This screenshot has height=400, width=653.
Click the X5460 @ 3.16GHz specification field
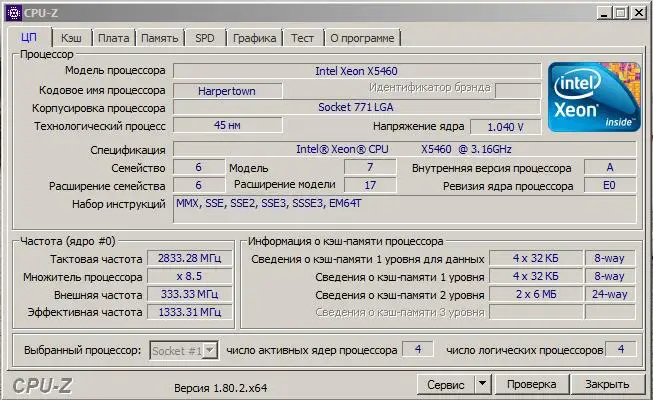pos(404,149)
